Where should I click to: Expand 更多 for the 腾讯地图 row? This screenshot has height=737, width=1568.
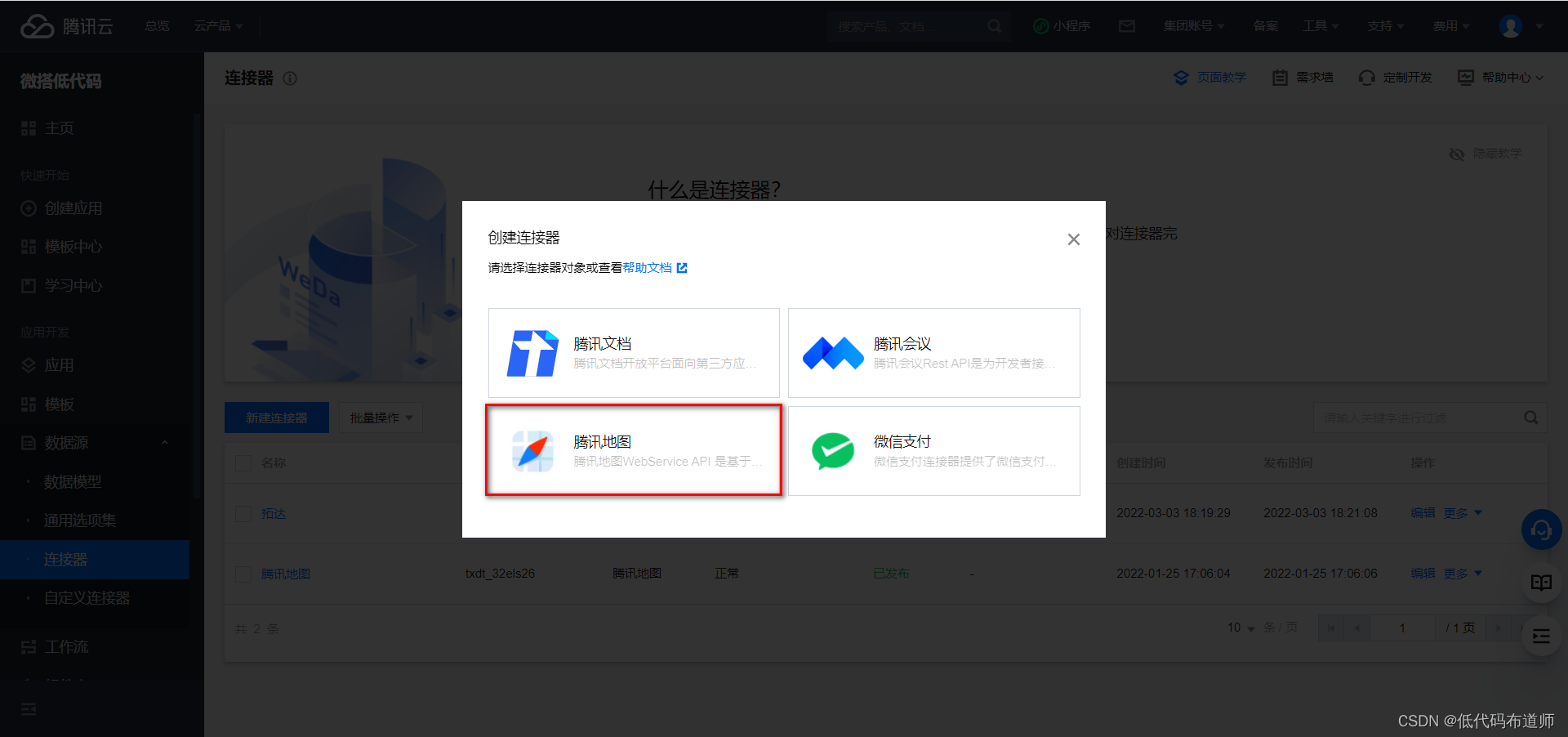click(1463, 574)
